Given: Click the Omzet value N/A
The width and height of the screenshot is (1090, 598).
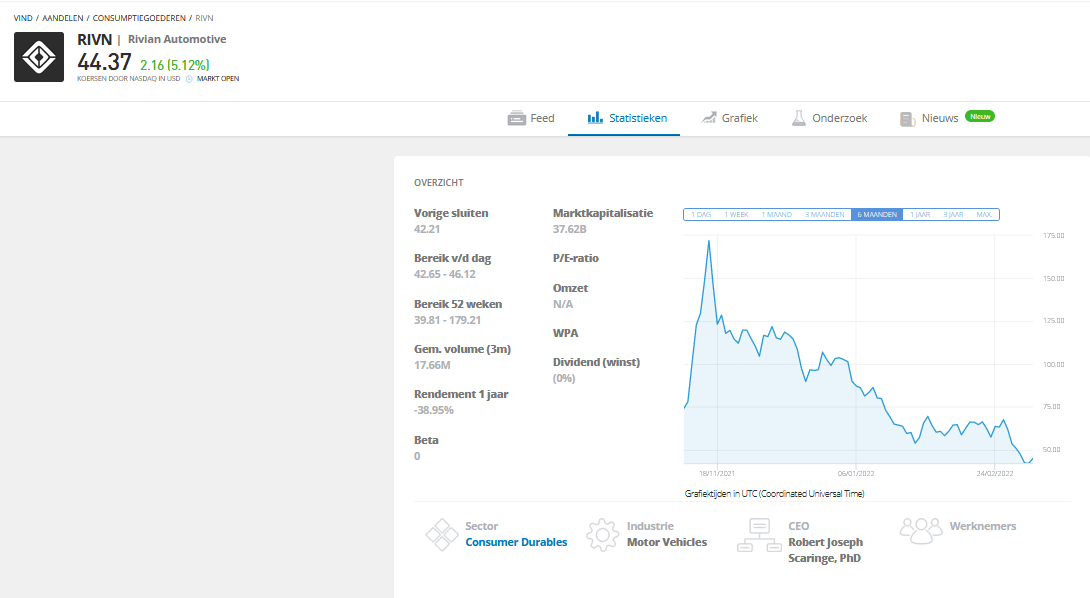Looking at the screenshot, I should (563, 305).
